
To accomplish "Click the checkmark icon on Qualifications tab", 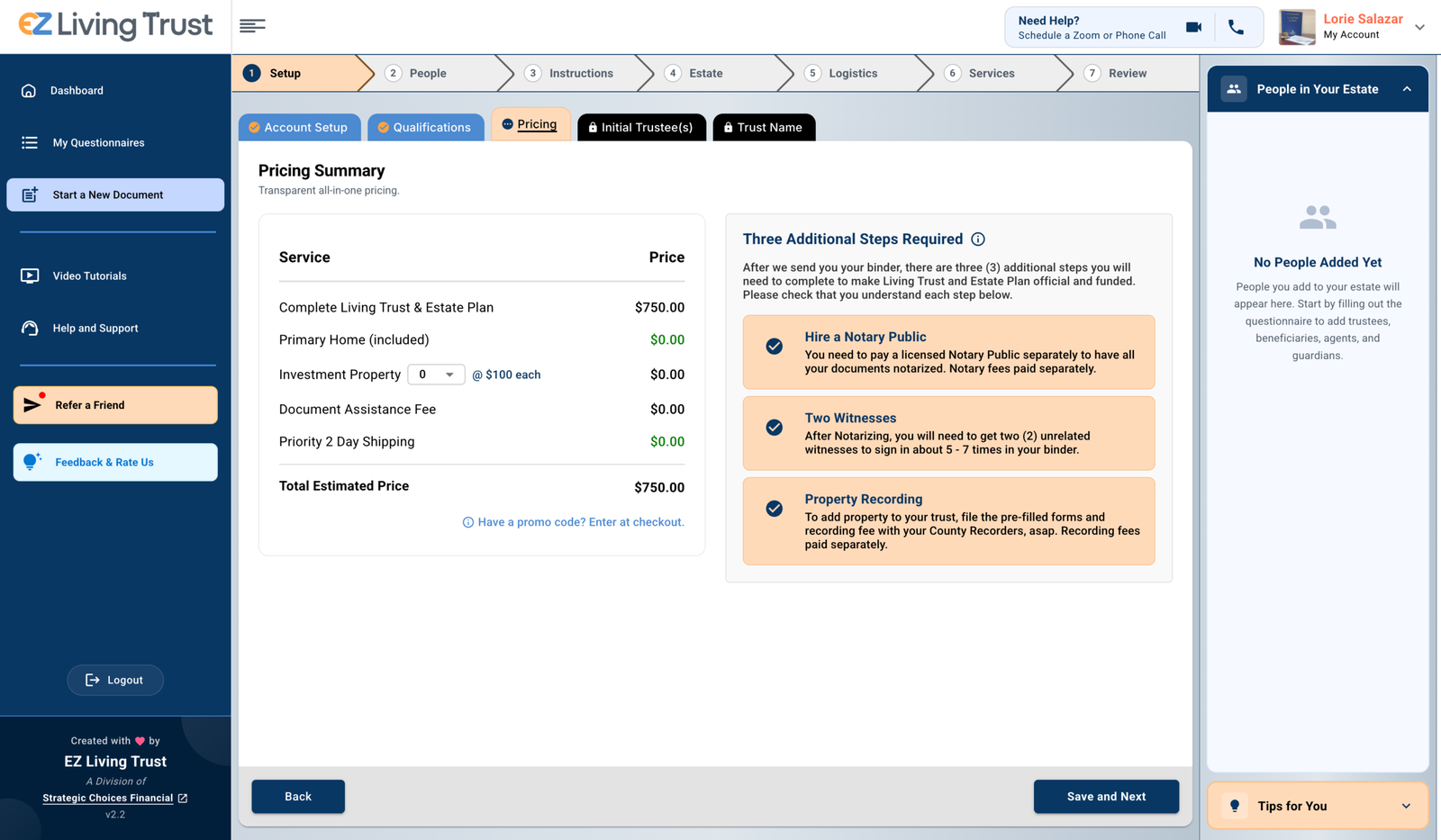I will tap(384, 128).
